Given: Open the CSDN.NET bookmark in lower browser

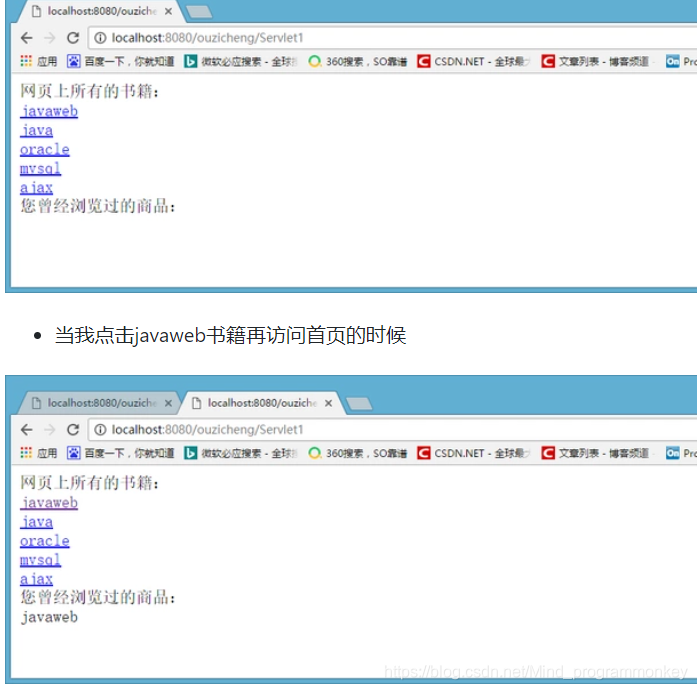Looking at the screenshot, I should (474, 453).
